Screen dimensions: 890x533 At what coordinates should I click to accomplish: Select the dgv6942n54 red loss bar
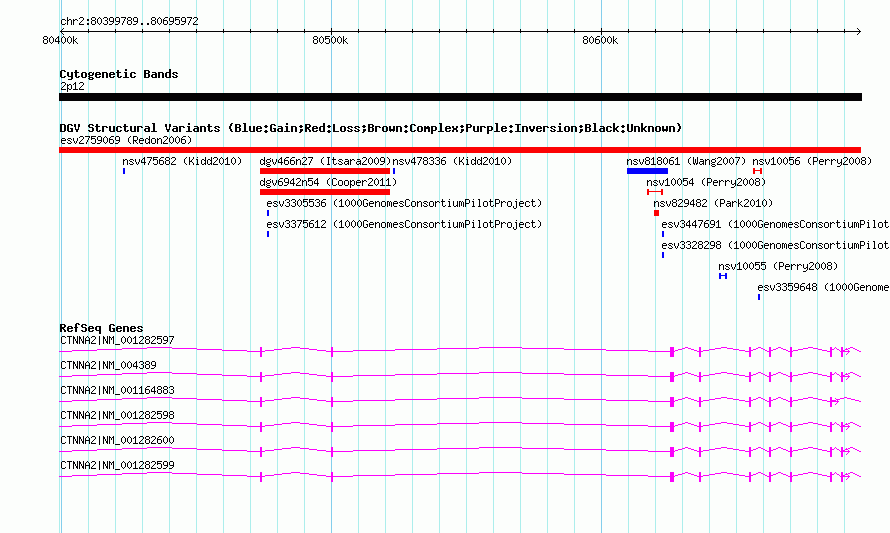click(325, 192)
